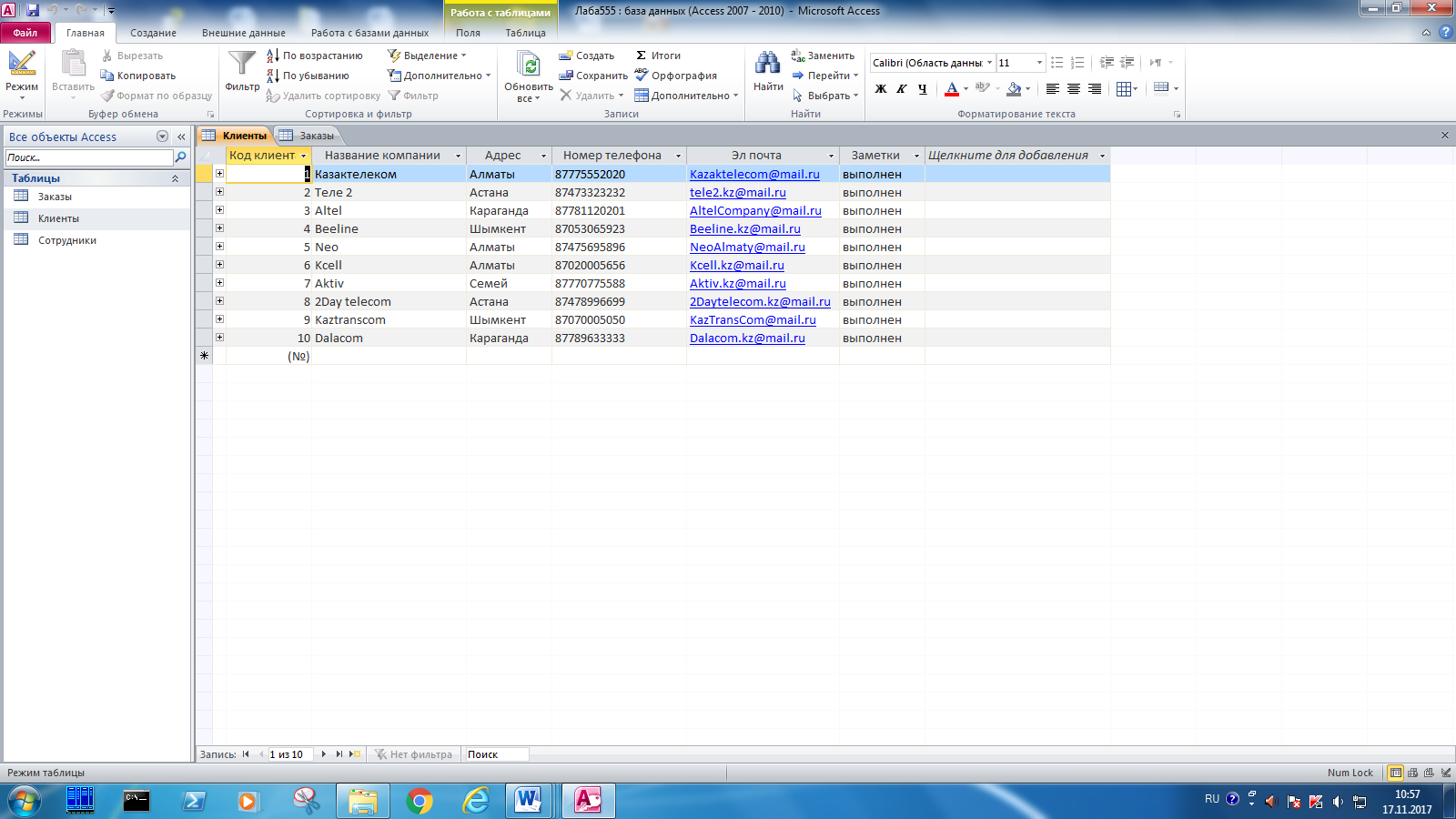Align text left
The width and height of the screenshot is (1456, 819).
click(x=1053, y=89)
